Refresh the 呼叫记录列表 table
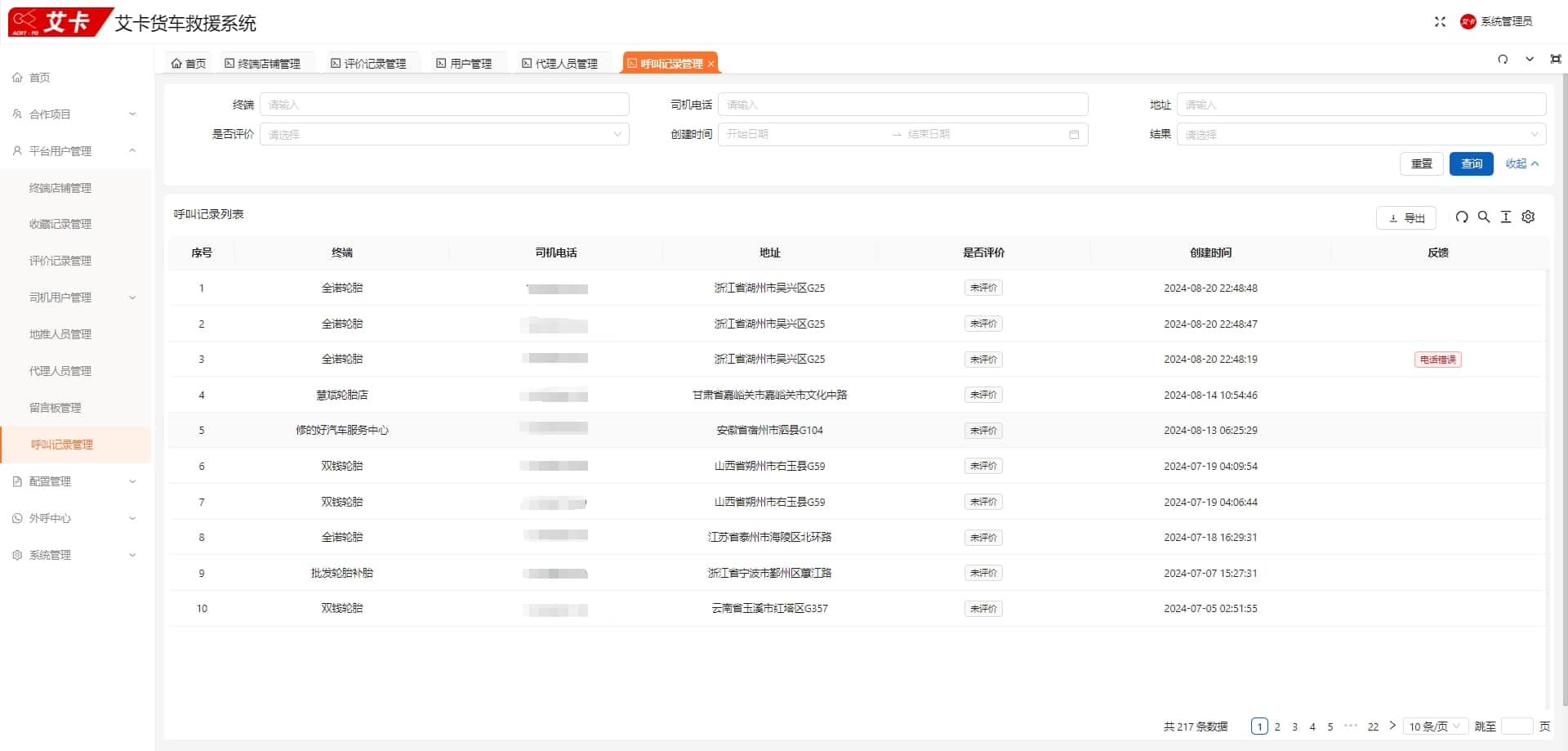Screen dimensions: 1568x751 [1462, 217]
